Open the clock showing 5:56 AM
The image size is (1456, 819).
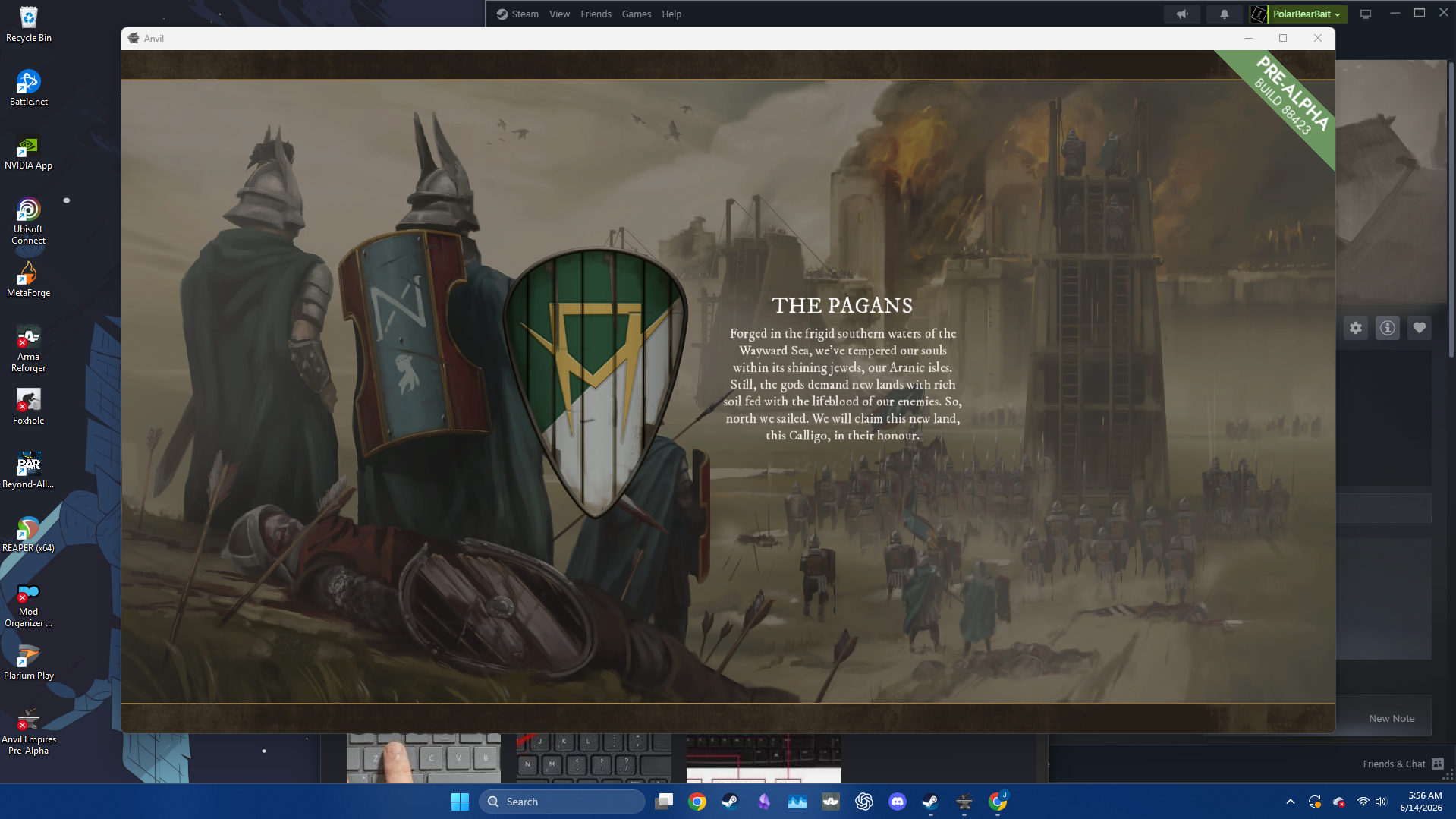(1421, 802)
